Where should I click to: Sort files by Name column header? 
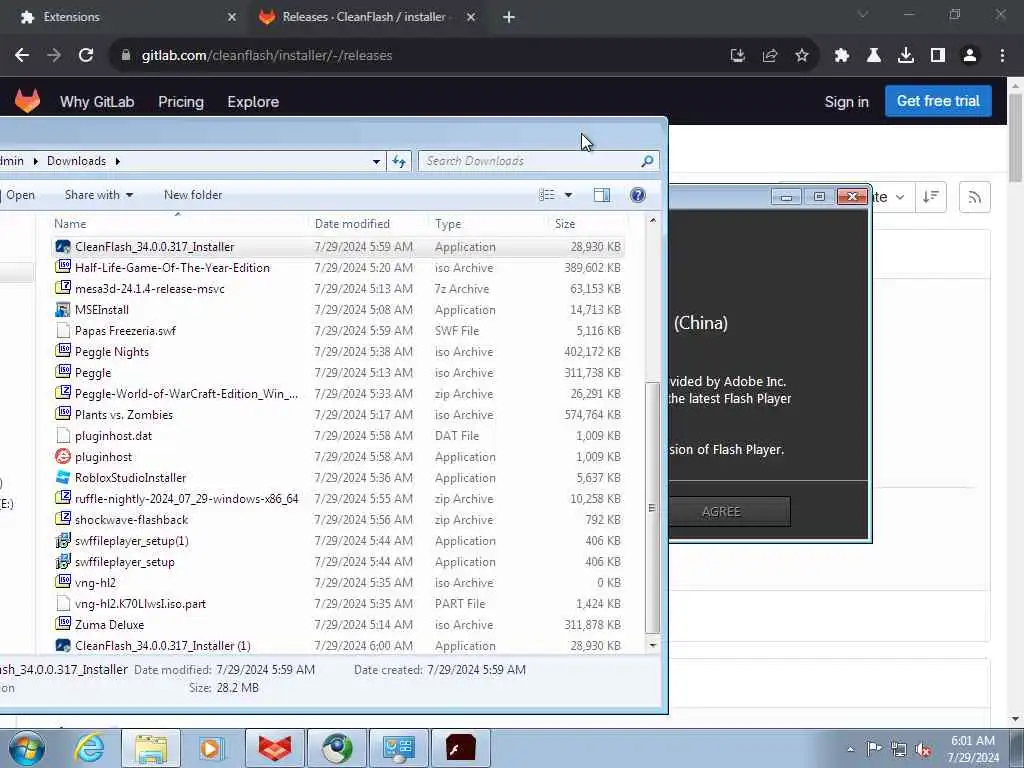click(x=177, y=223)
